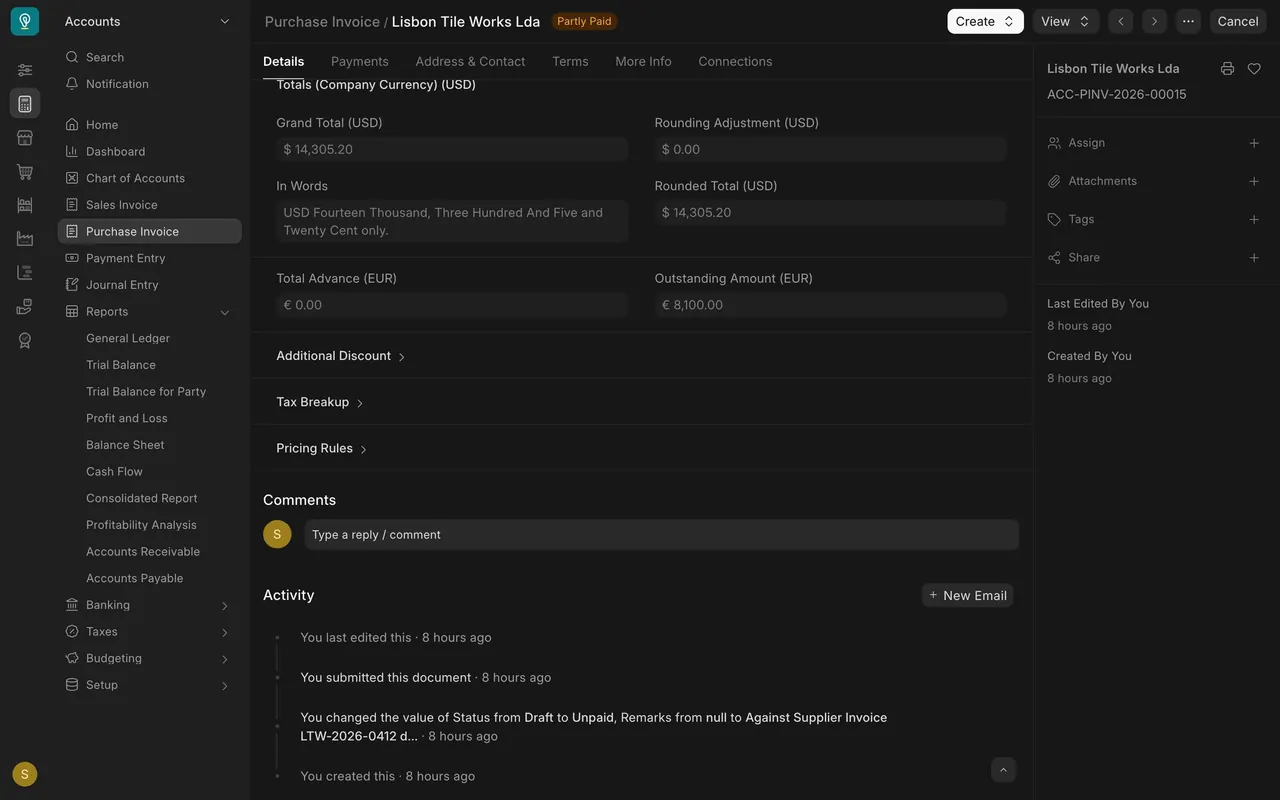
Task: Go to the next document arrow
Action: pos(1154,21)
